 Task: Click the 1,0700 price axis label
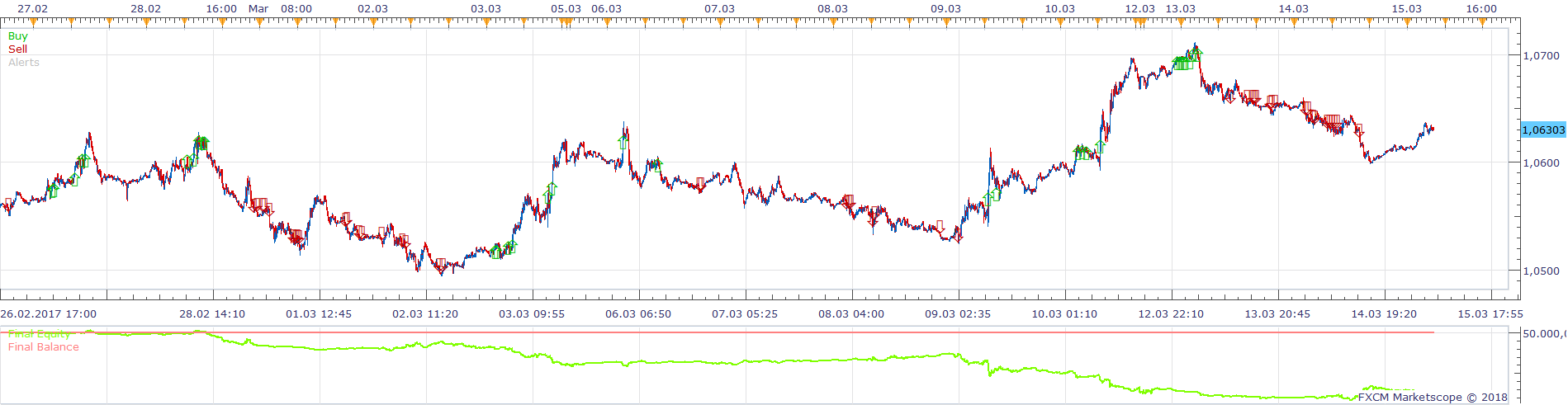[1541, 56]
